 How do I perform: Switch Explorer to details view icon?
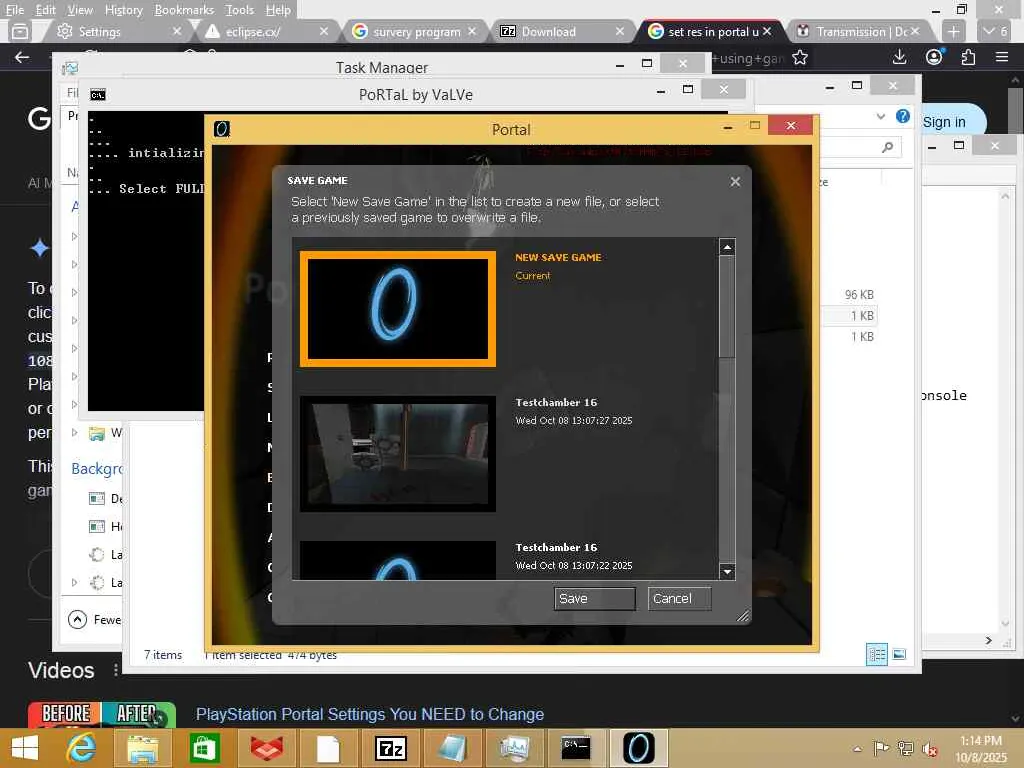[876, 654]
